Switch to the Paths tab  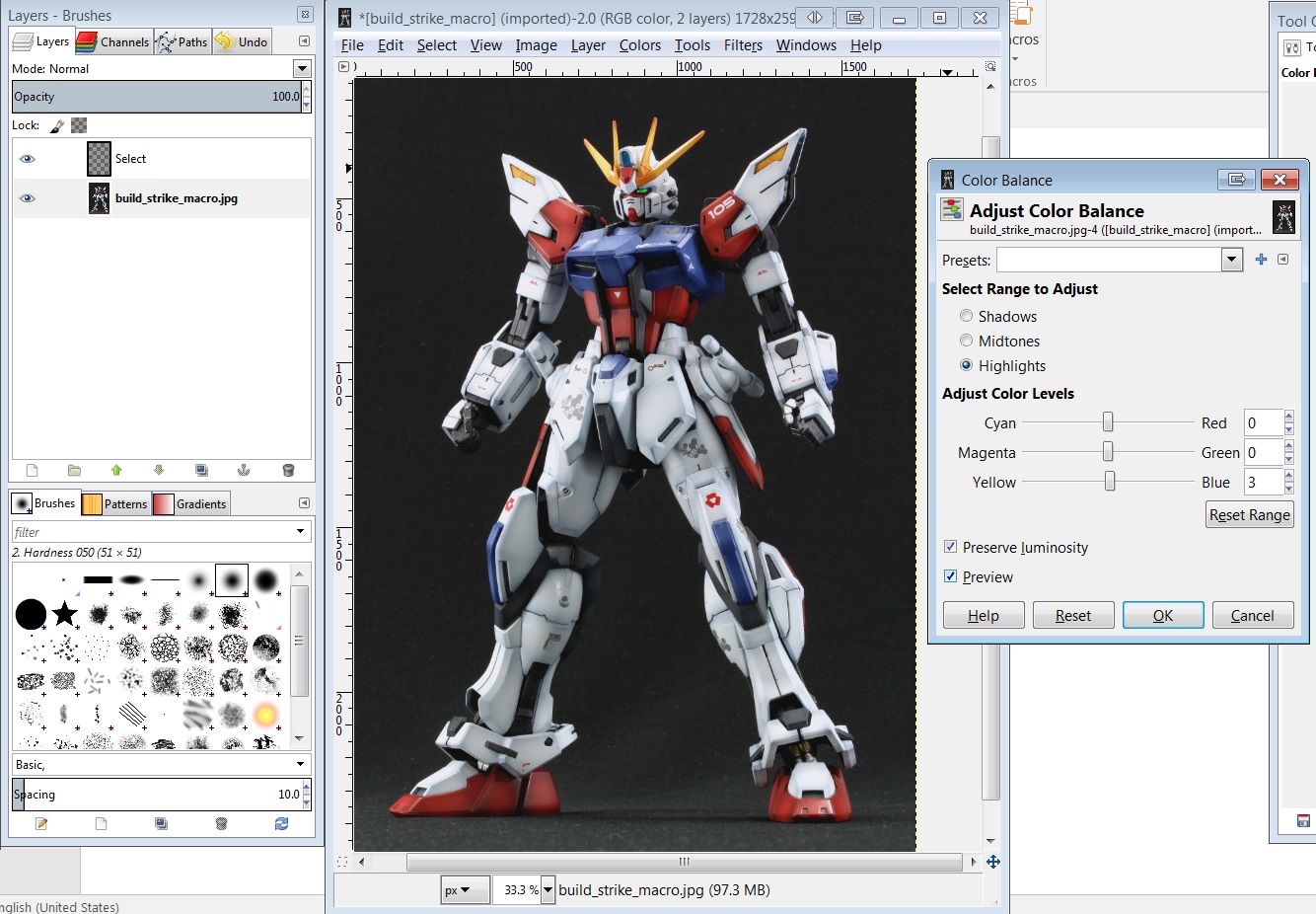[182, 41]
